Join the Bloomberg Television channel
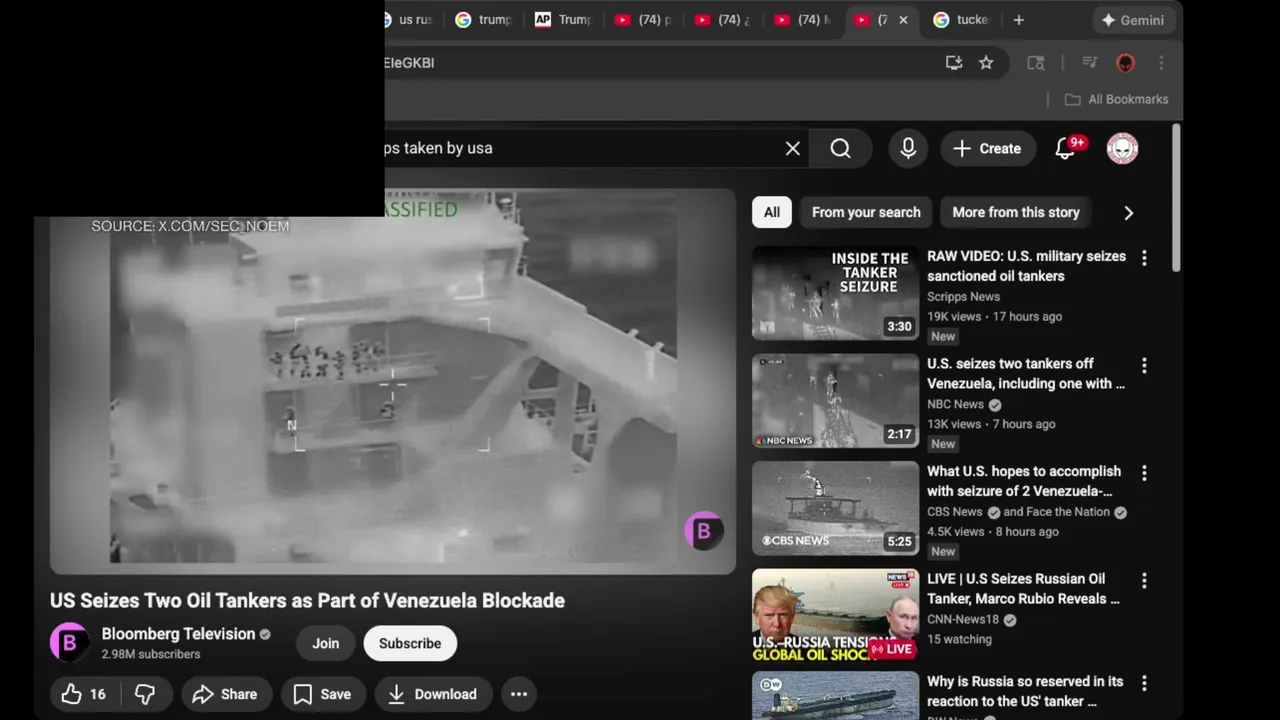 [326, 643]
